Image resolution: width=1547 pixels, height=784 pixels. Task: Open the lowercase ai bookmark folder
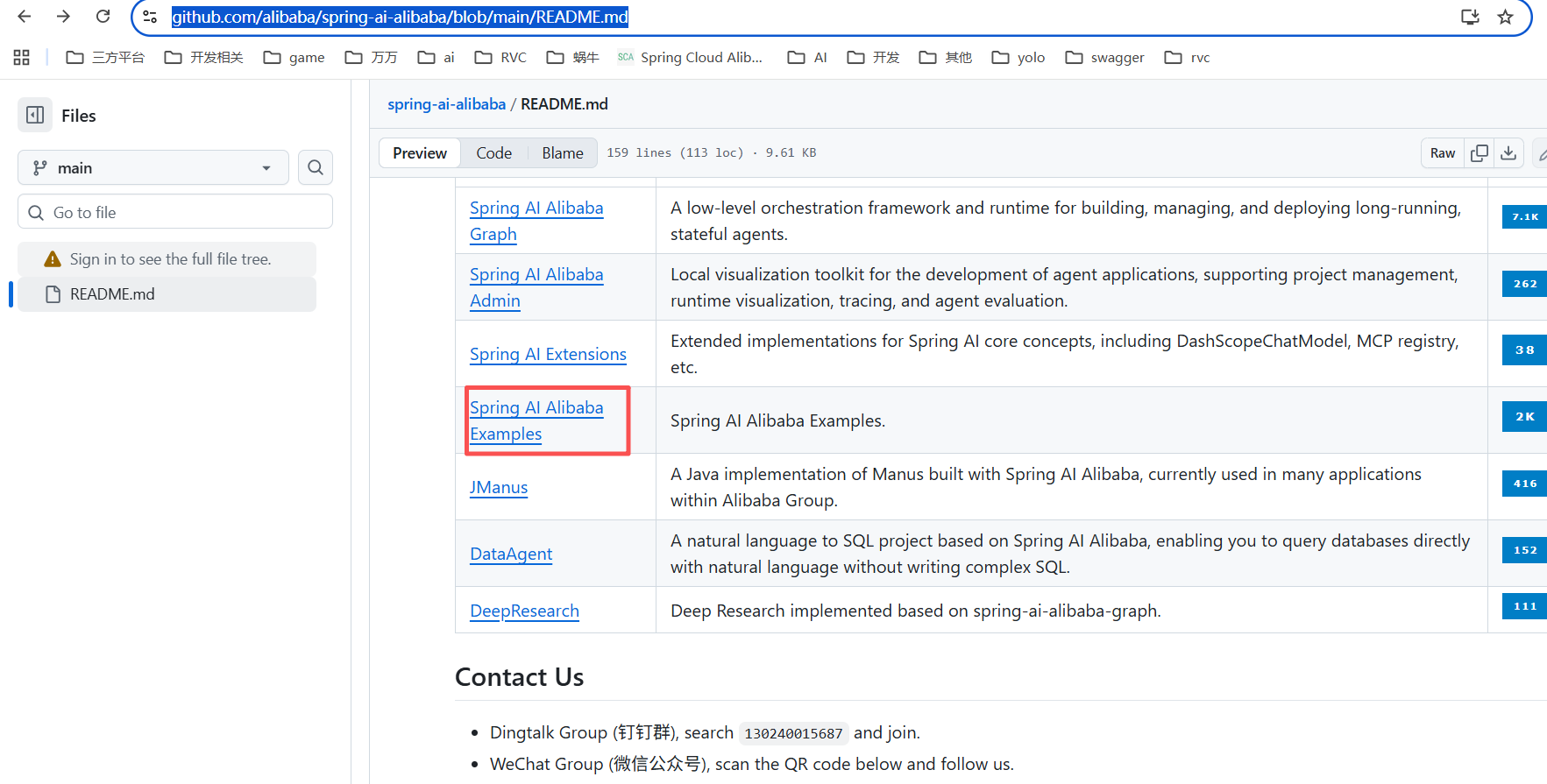click(x=436, y=58)
